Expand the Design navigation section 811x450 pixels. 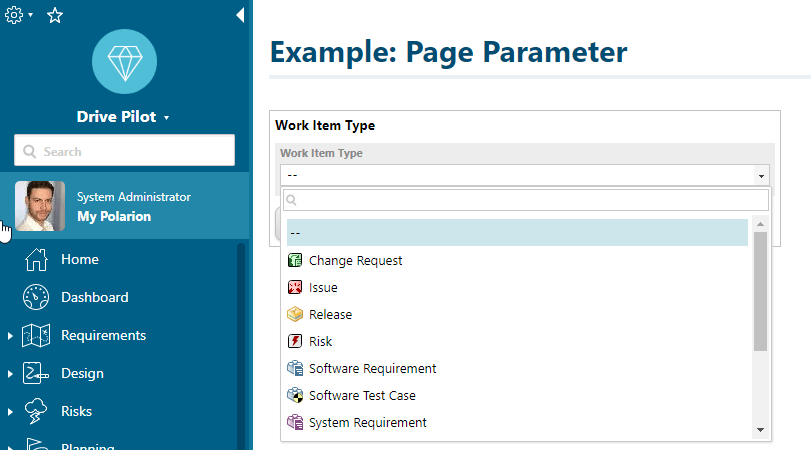(10, 374)
